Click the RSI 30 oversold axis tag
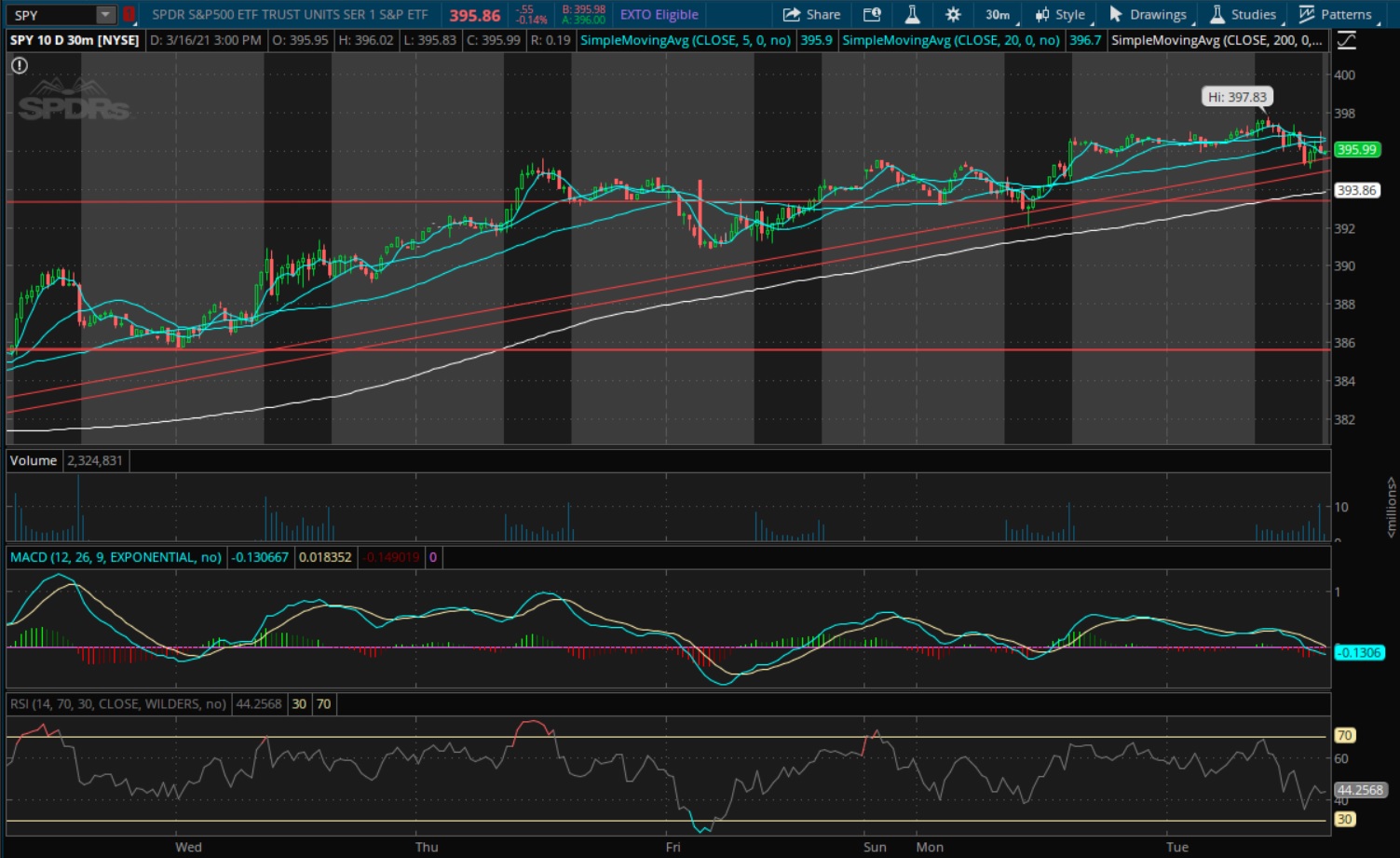 click(x=1344, y=820)
